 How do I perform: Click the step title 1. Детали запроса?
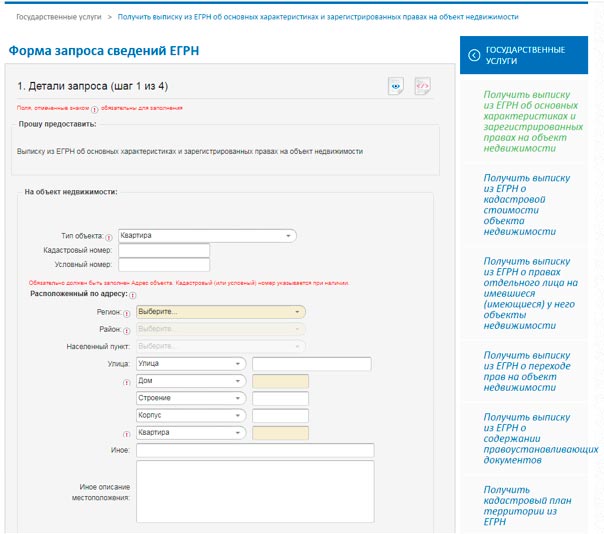(93, 86)
